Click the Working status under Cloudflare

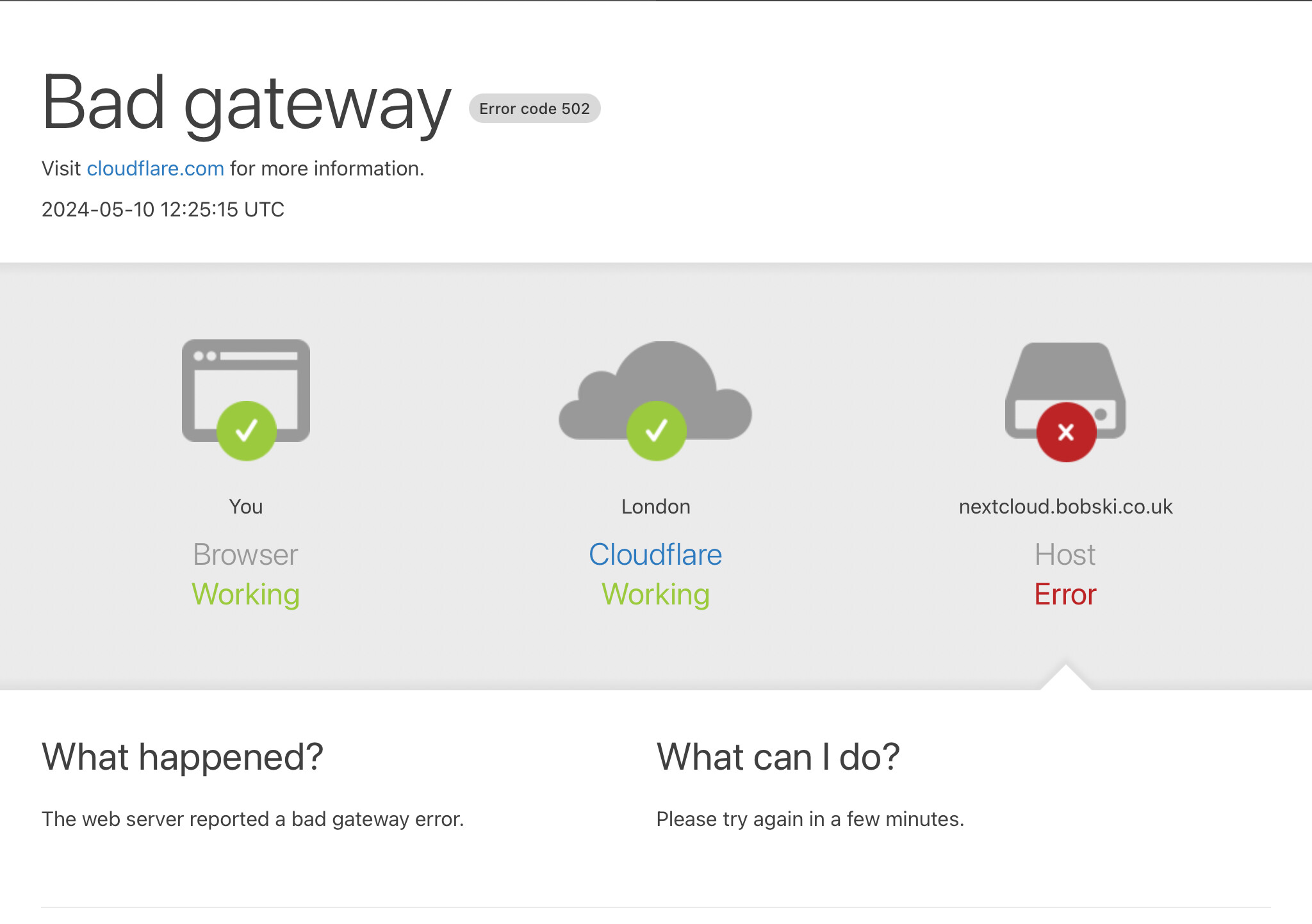click(x=655, y=595)
